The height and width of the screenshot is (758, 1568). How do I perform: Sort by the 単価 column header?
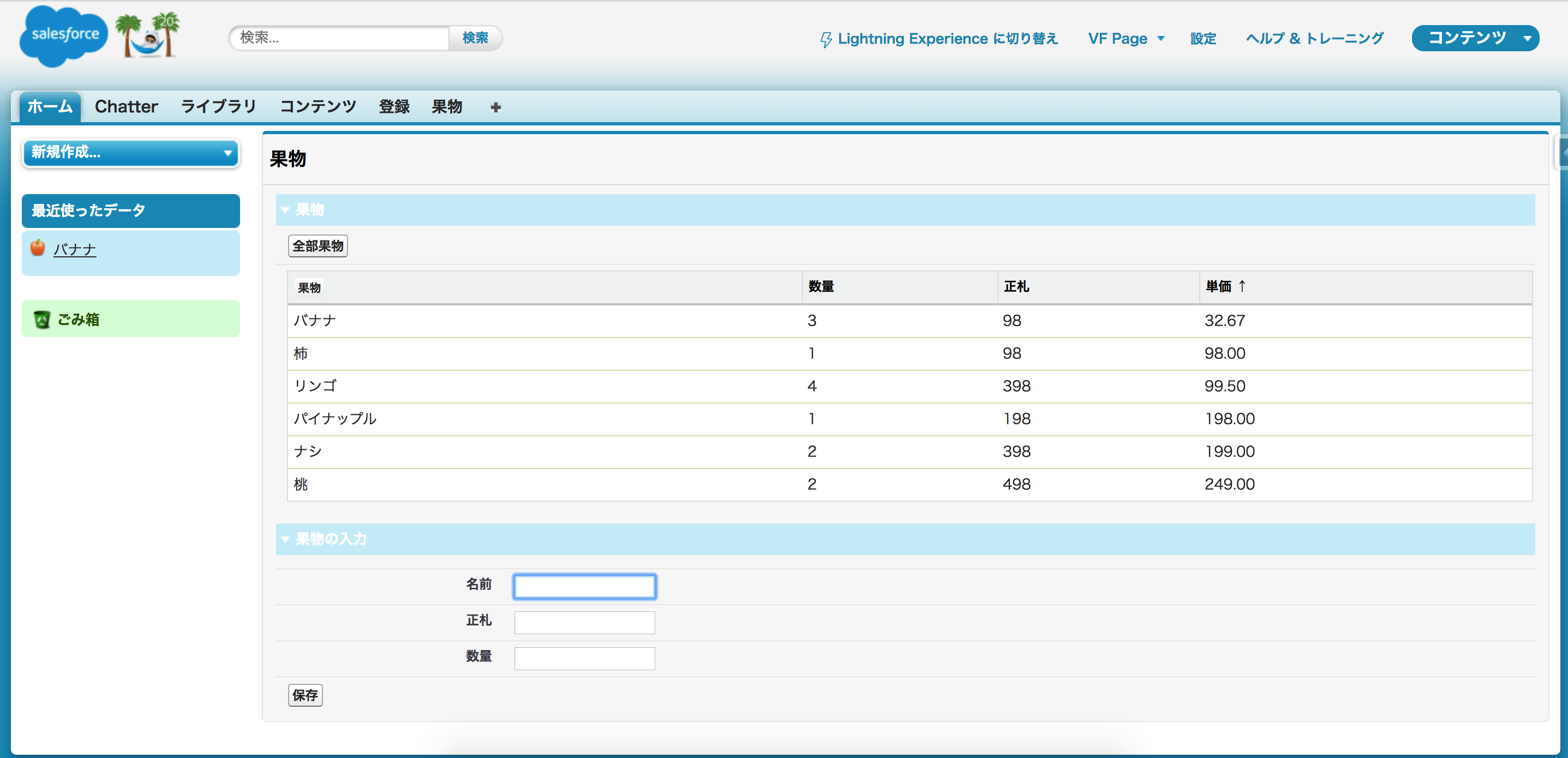tap(1218, 286)
